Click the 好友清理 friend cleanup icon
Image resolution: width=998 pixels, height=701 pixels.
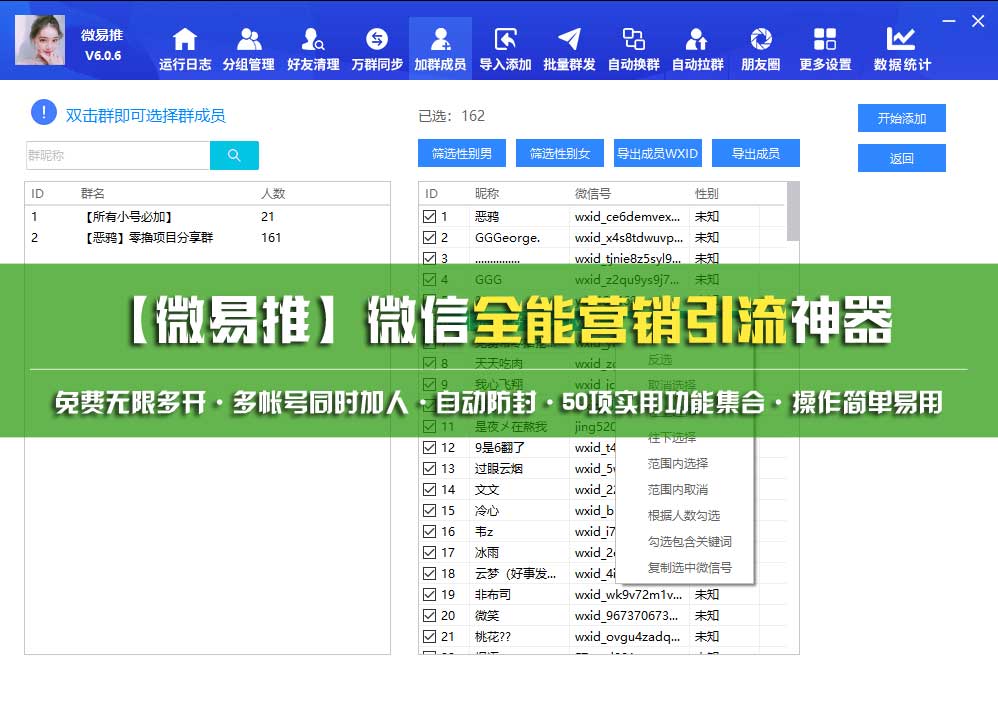click(313, 40)
